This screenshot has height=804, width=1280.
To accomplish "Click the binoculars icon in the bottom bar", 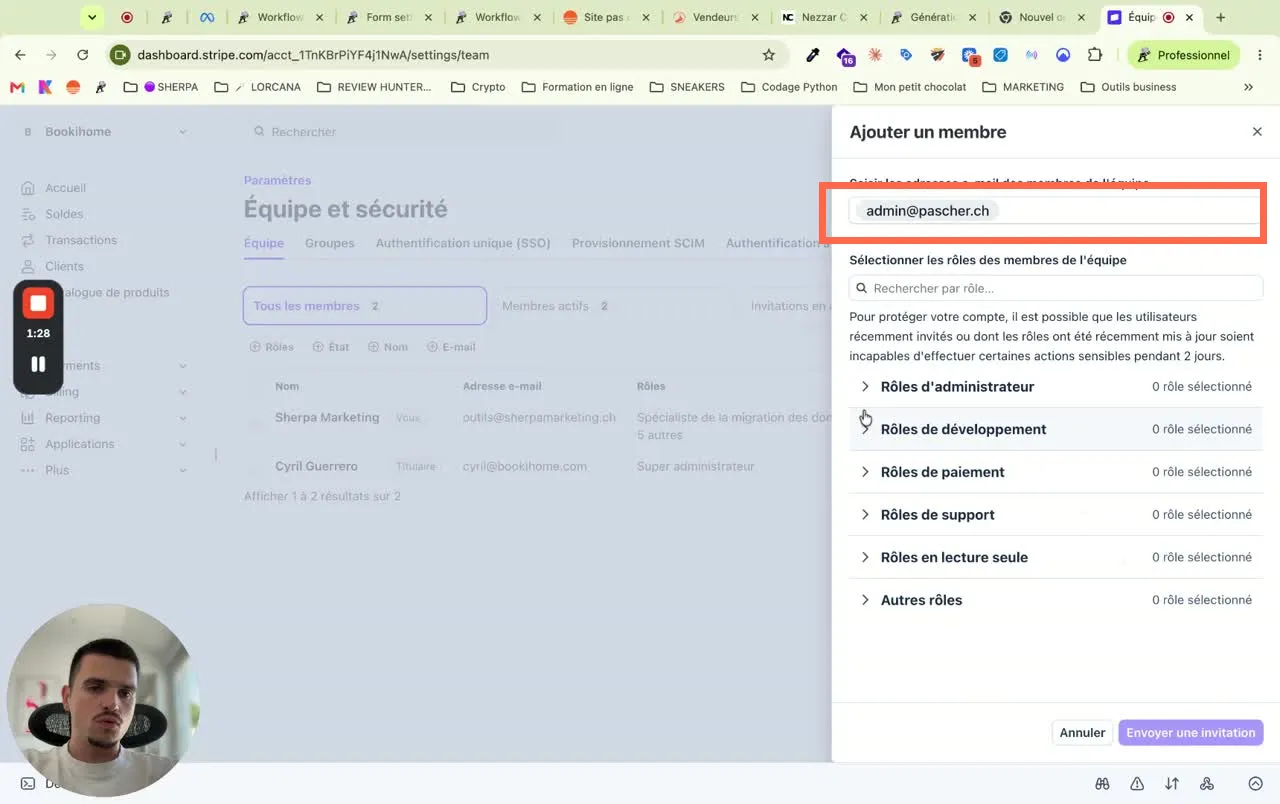I will 1102,784.
